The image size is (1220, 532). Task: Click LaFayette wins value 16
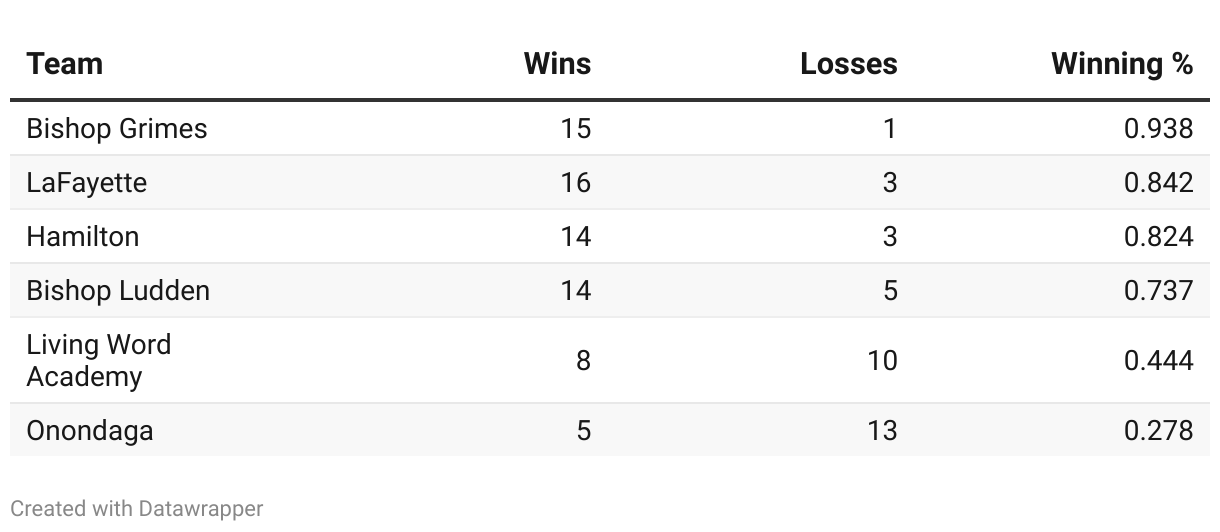pos(576,183)
